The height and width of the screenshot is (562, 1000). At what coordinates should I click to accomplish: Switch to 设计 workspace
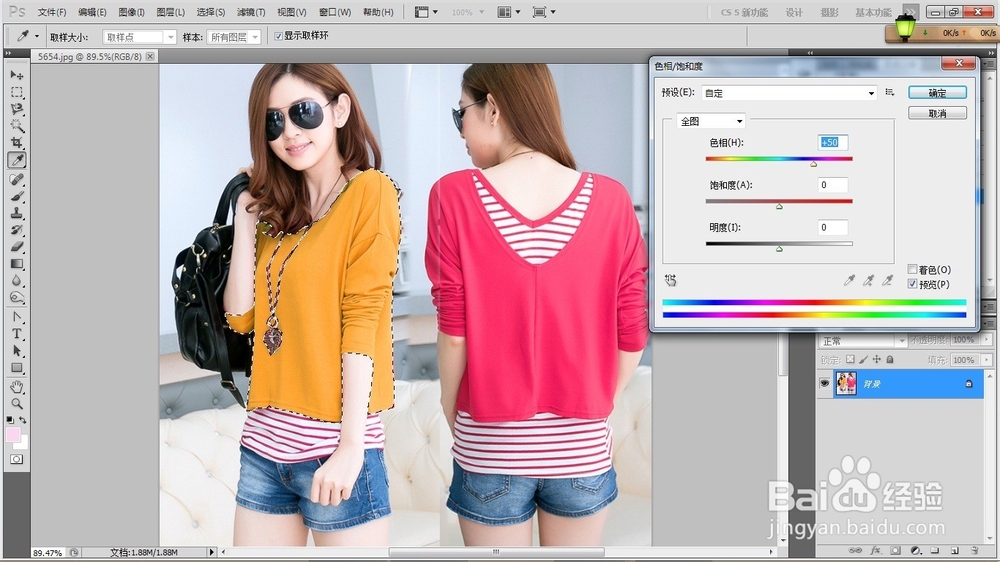point(794,12)
